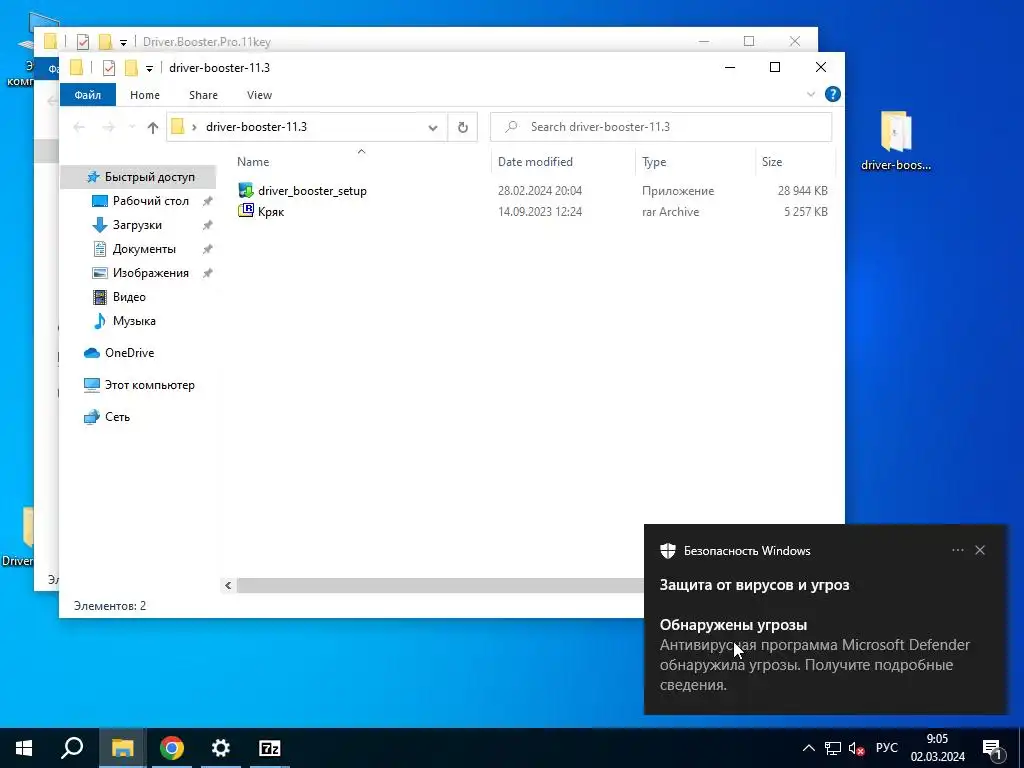Open the clock and date 02.03.2024
The width and height of the screenshot is (1024, 768).
(x=938, y=748)
